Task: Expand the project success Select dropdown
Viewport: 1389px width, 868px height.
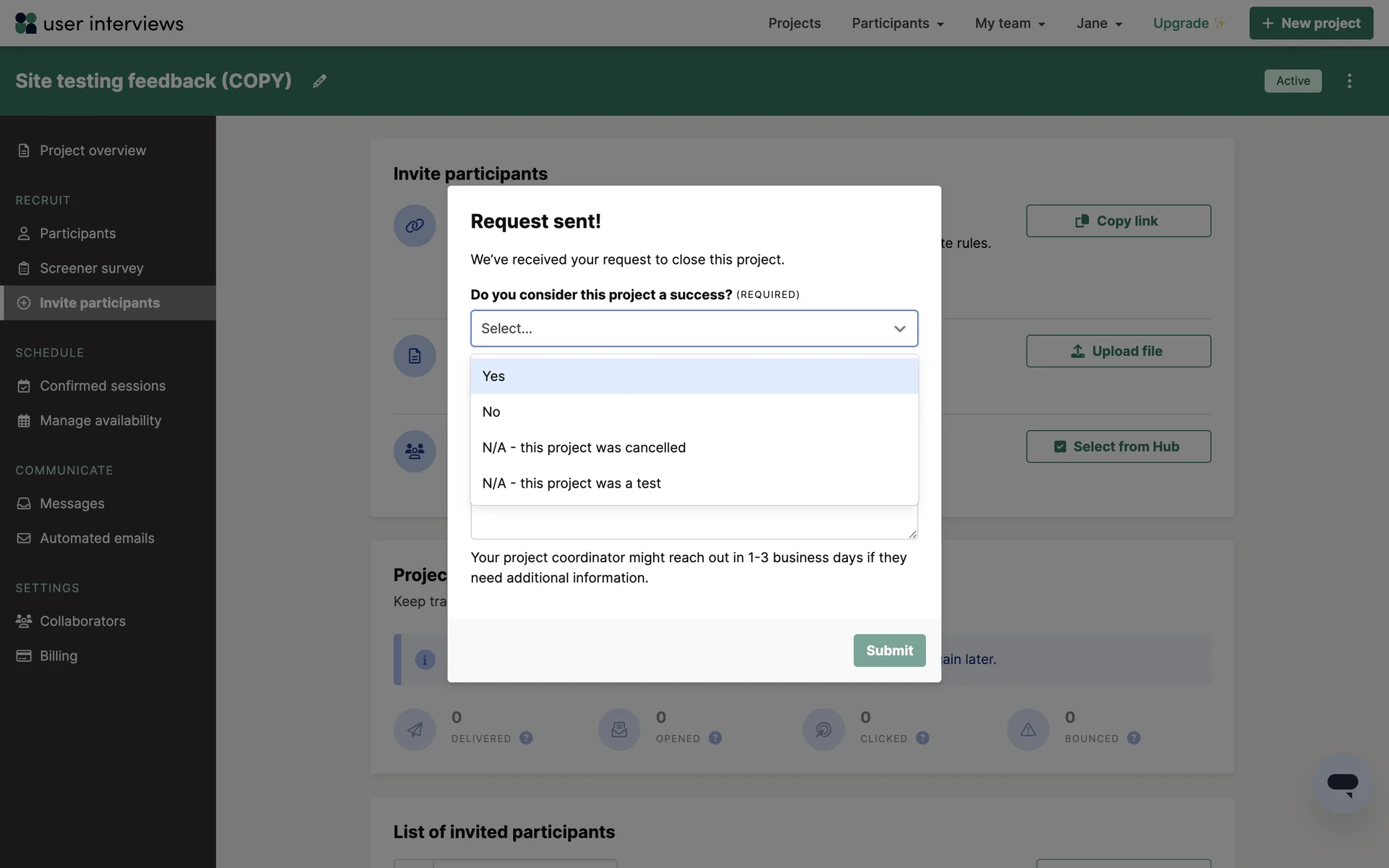Action: (x=694, y=328)
